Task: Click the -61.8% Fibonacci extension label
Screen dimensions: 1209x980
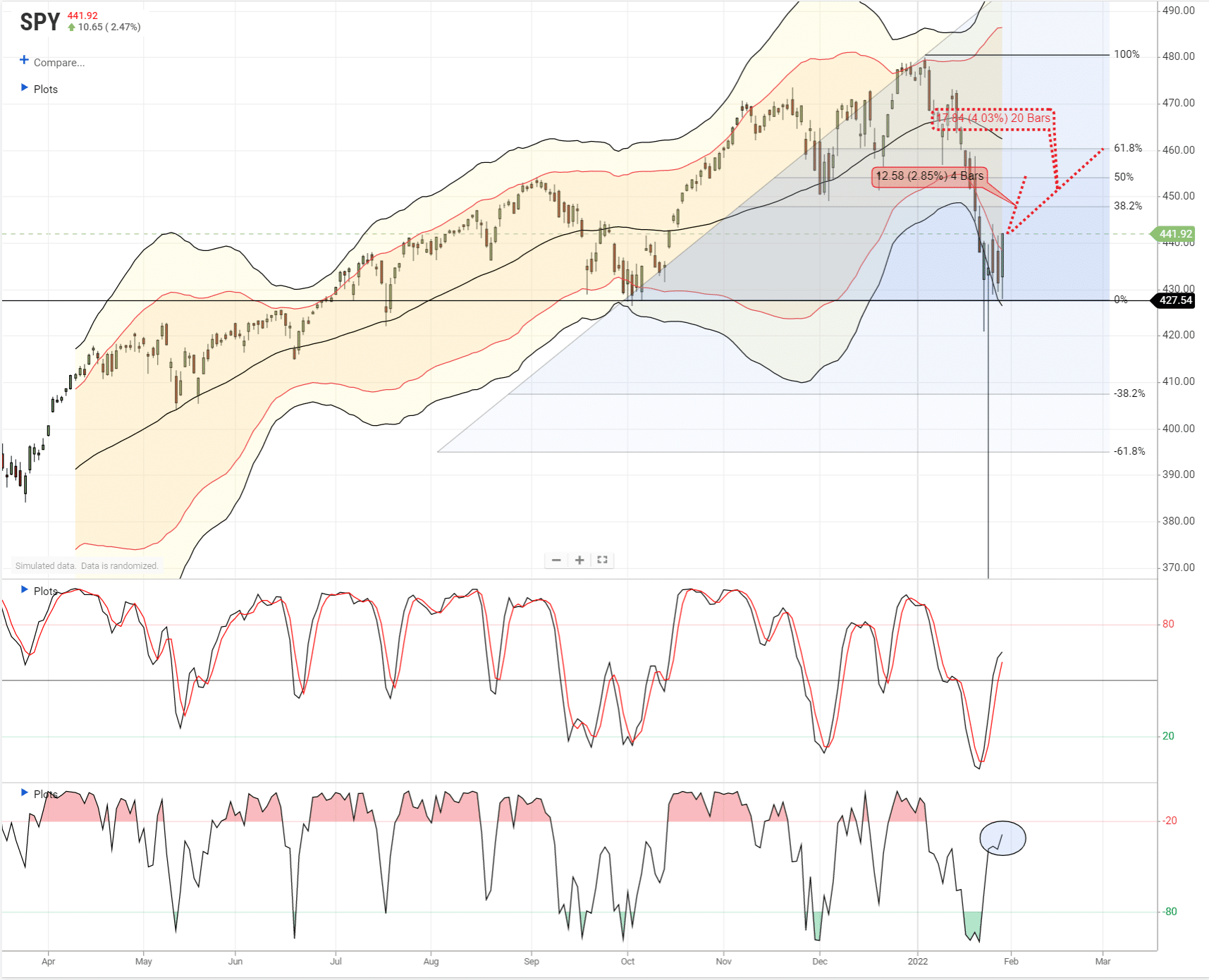Action: [1129, 451]
